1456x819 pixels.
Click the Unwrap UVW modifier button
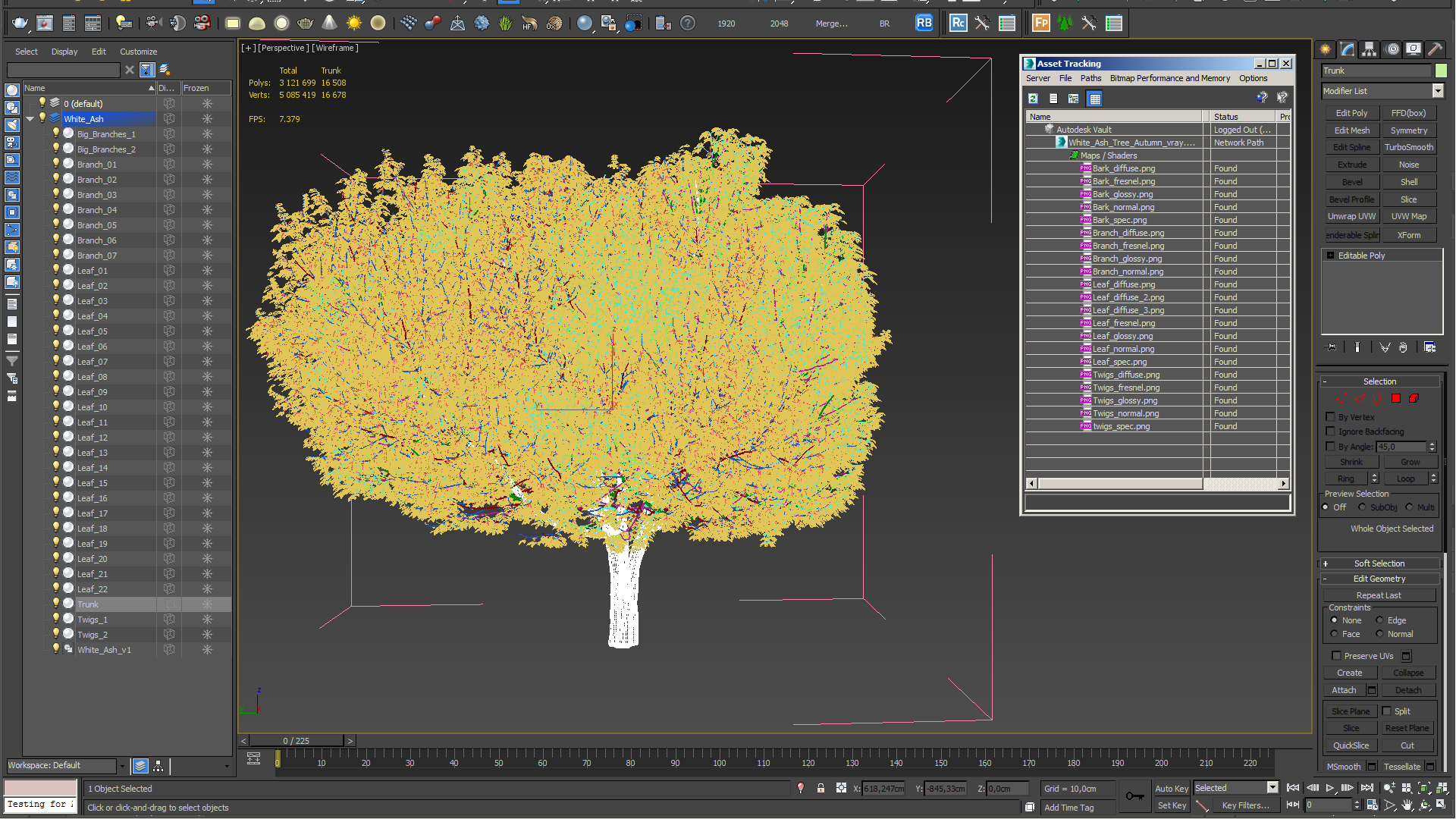click(1351, 216)
